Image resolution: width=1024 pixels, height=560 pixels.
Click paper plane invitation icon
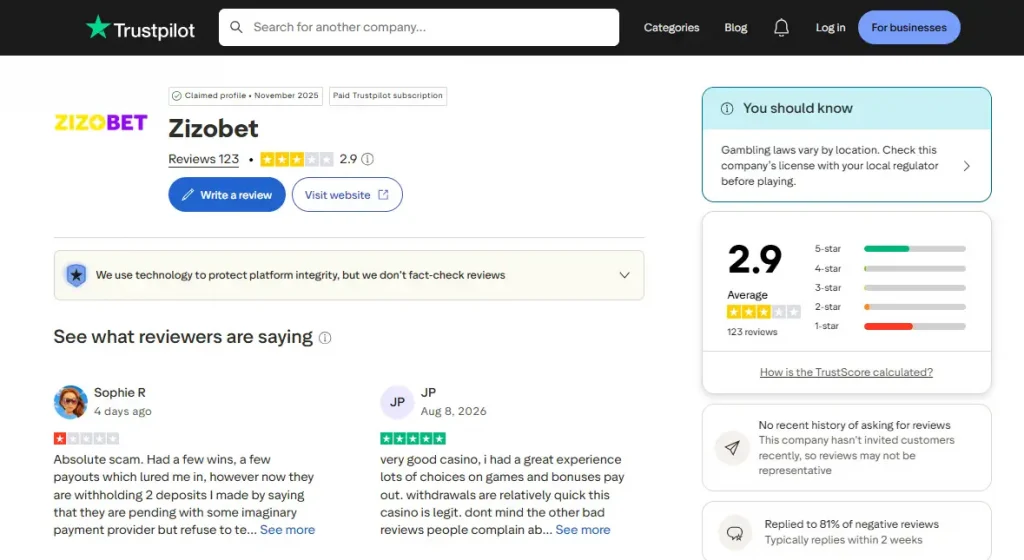(x=732, y=448)
